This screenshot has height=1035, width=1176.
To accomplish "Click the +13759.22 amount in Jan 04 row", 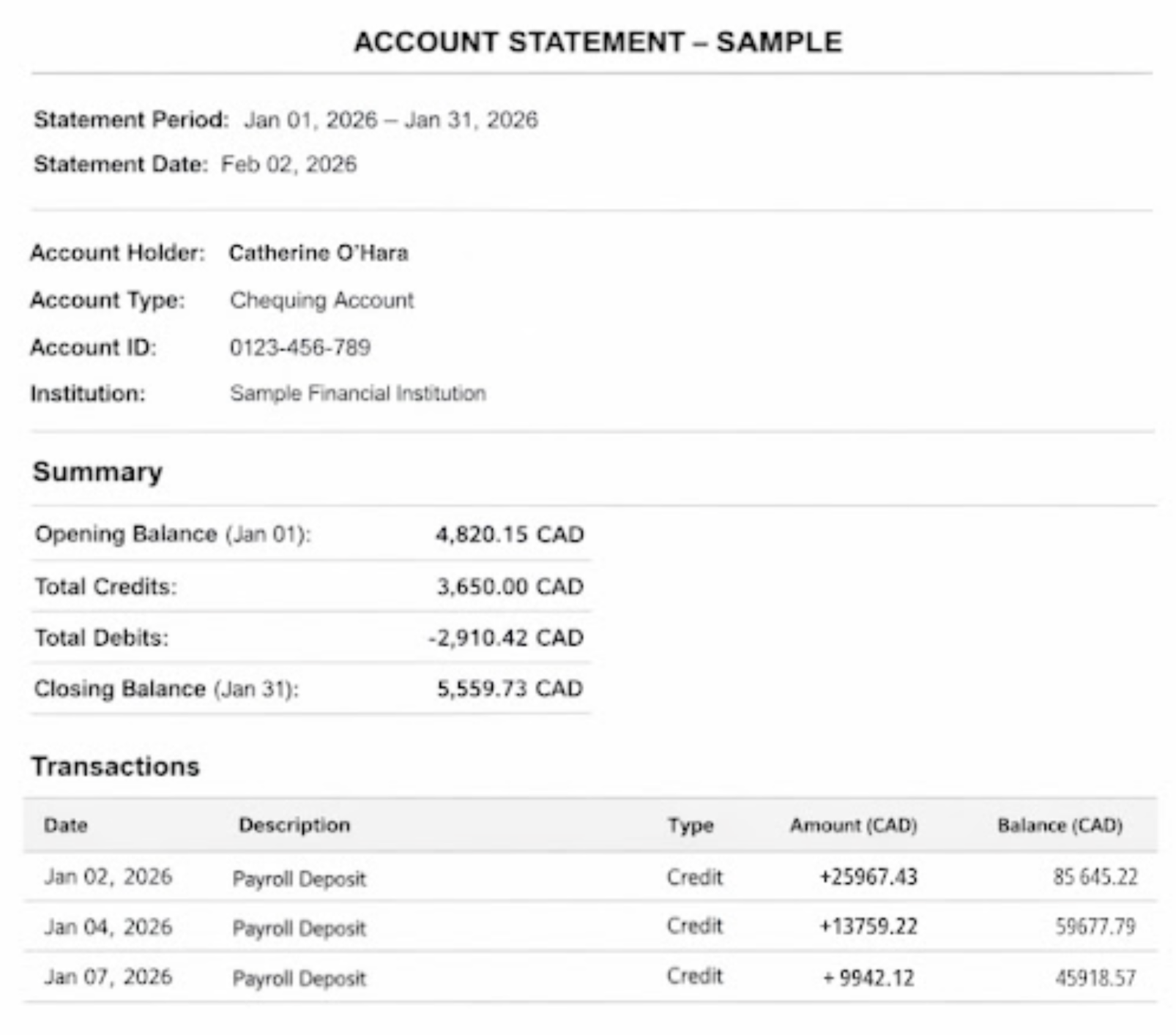I will (x=868, y=927).
